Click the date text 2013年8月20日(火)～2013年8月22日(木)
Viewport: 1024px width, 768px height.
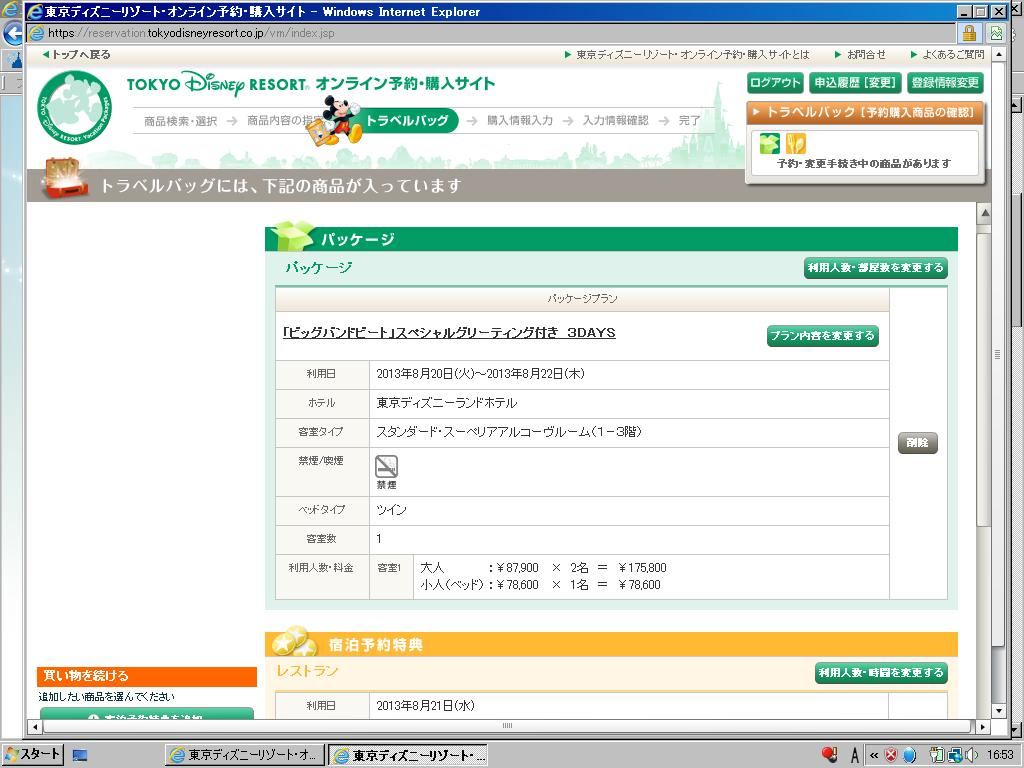481,374
